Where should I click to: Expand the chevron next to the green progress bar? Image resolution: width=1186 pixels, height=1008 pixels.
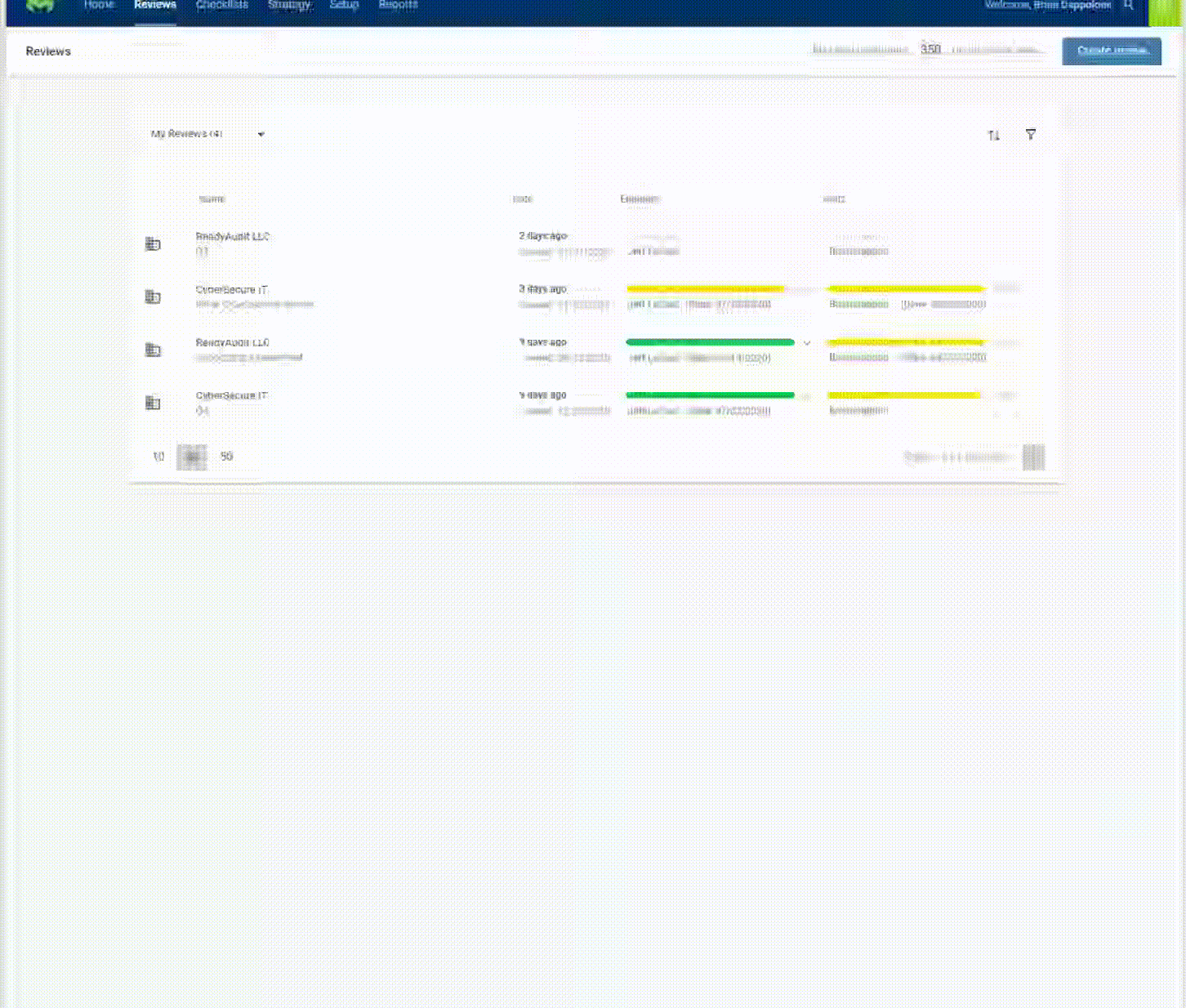[807, 343]
